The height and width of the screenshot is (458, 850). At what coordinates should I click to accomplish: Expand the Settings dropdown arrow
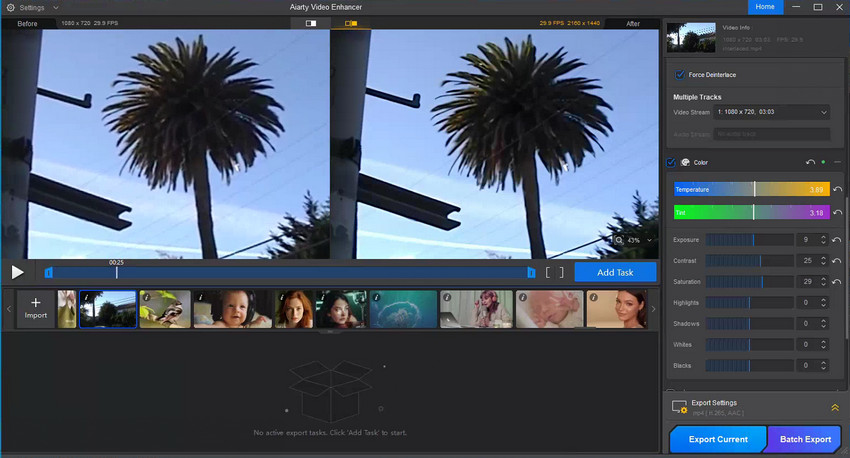point(55,8)
